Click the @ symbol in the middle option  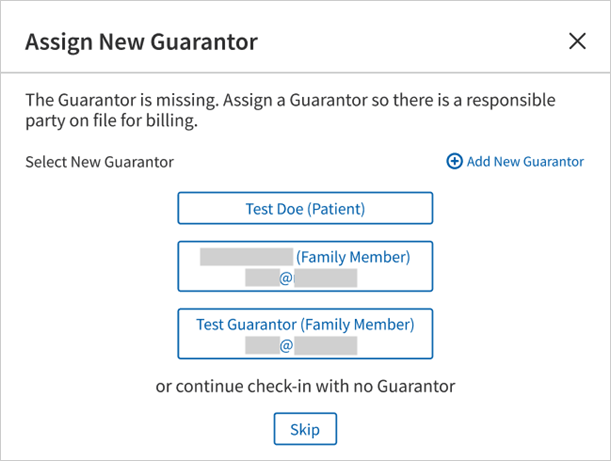[x=286, y=278]
